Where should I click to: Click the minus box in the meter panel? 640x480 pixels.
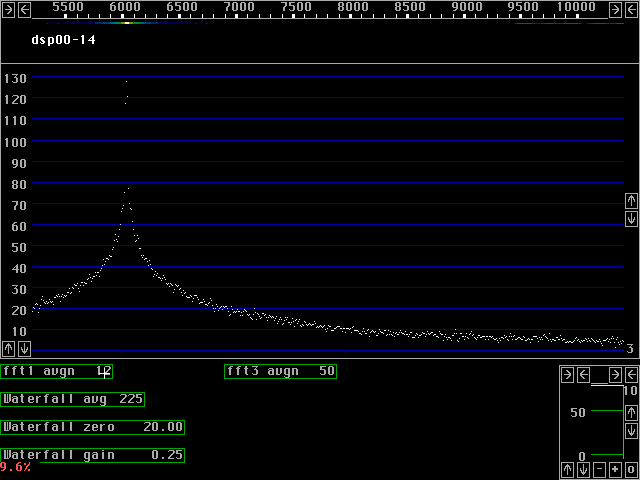coord(599,469)
